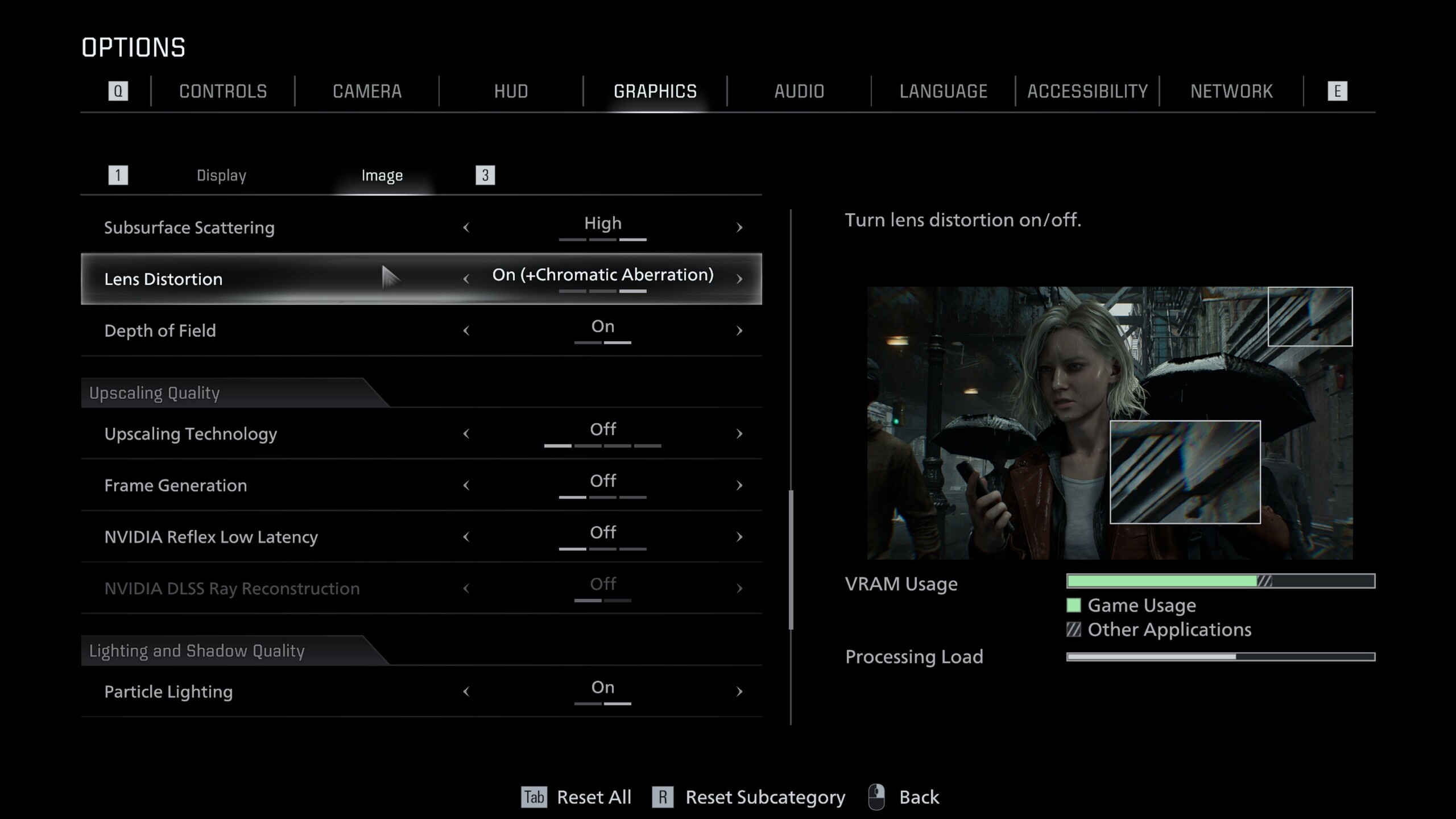Toggle Depth of Field with right arrow
This screenshot has height=819, width=1456.
click(739, 330)
